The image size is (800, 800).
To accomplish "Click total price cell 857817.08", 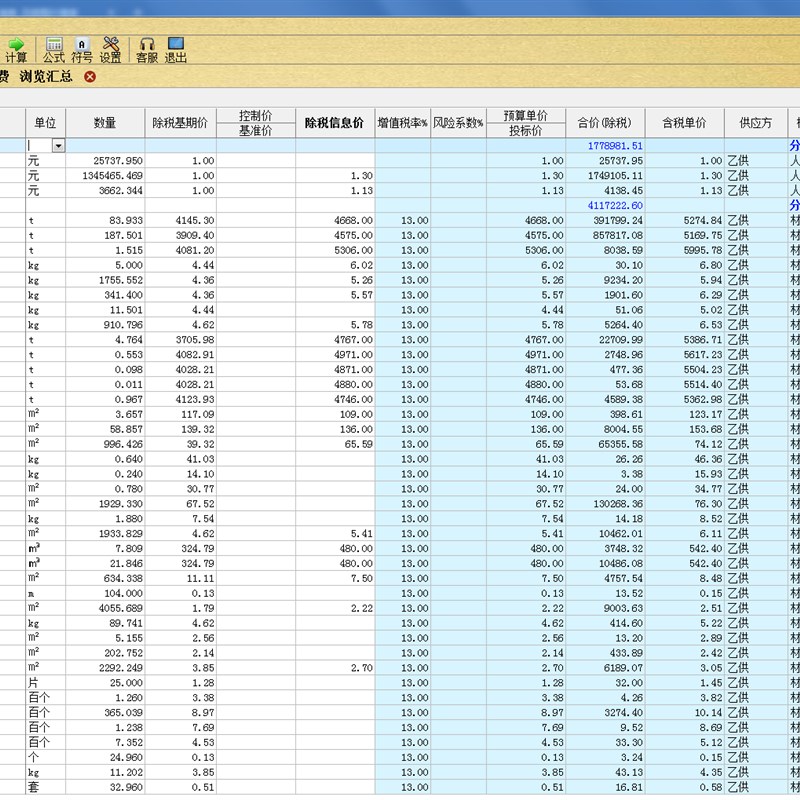I will click(x=605, y=235).
